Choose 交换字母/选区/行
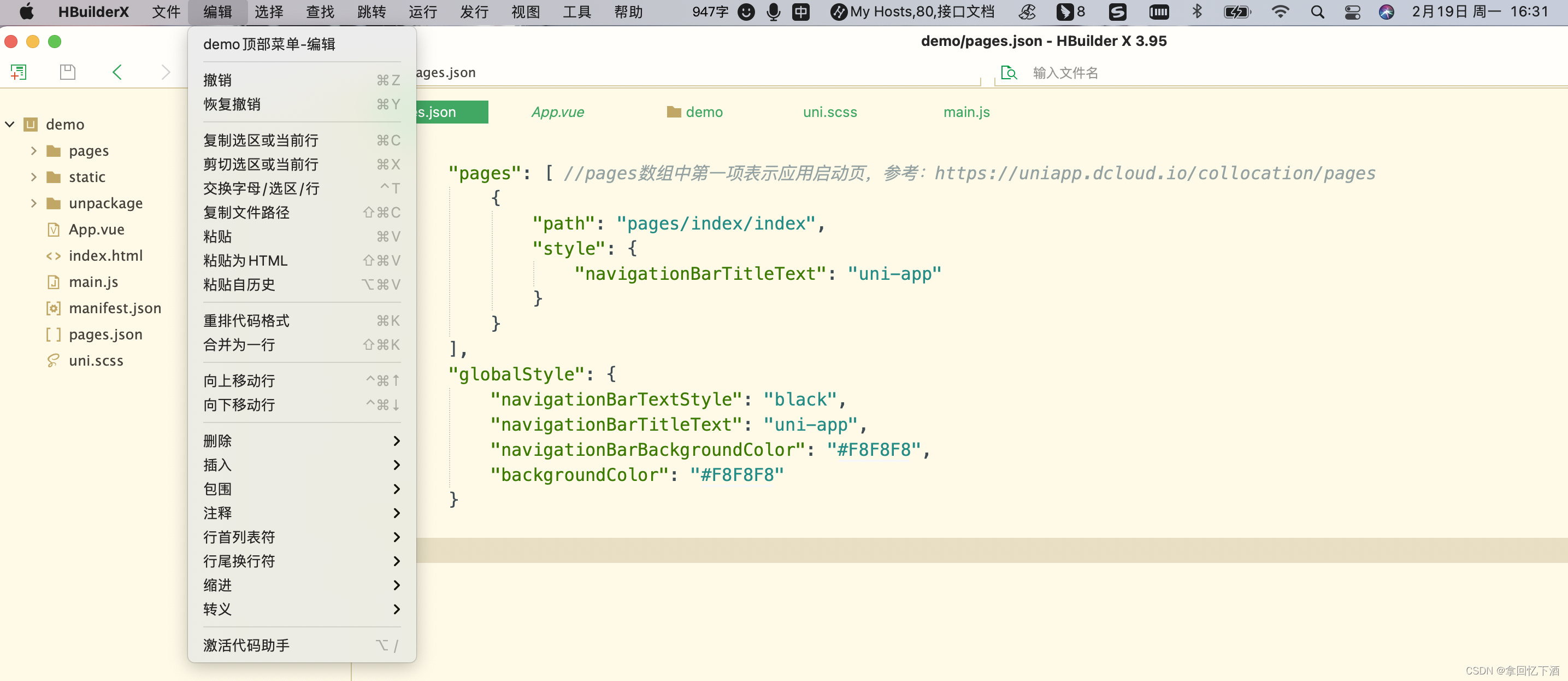1568x681 pixels. (x=302, y=188)
